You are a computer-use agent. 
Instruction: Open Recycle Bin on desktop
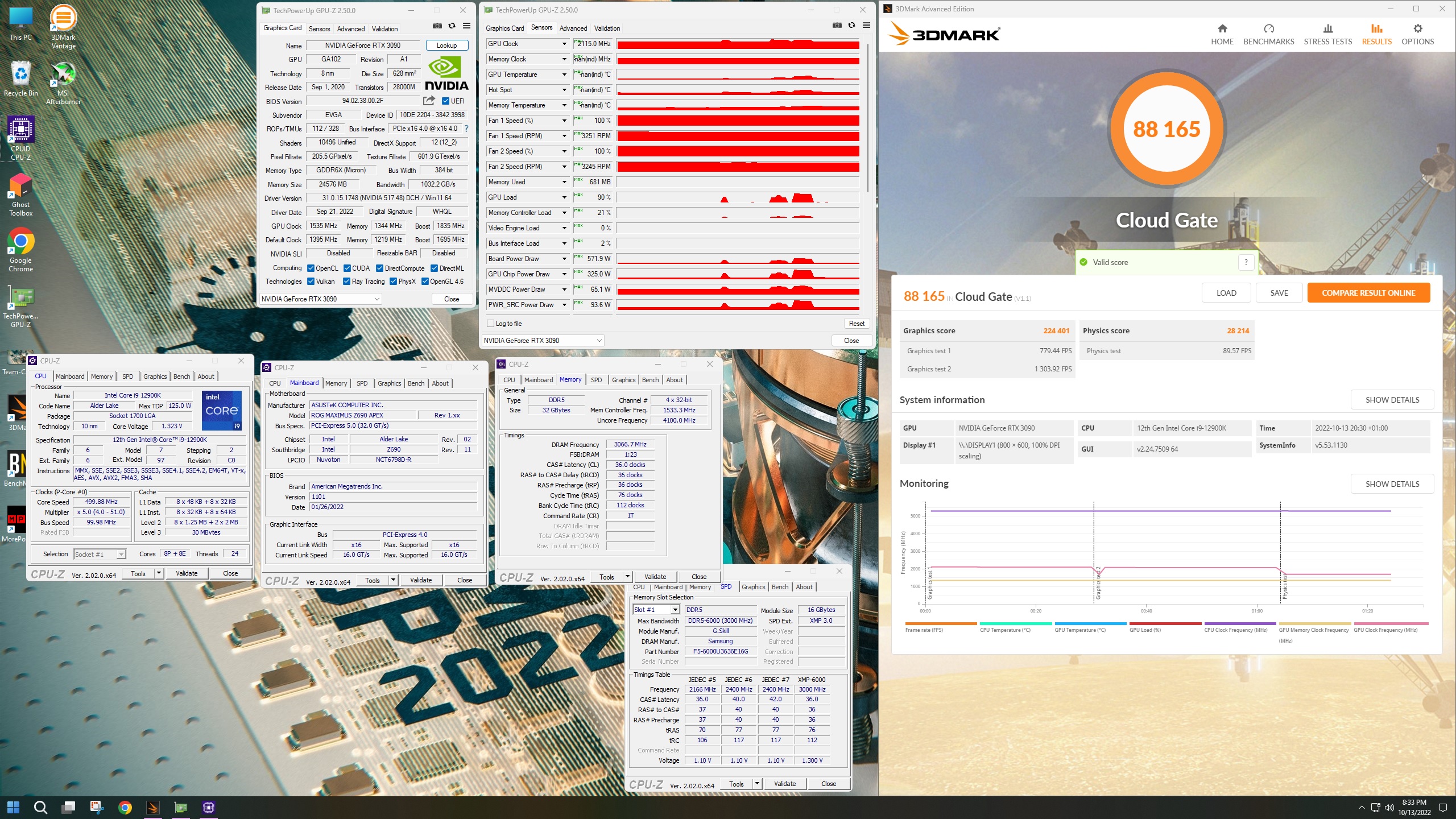click(20, 78)
